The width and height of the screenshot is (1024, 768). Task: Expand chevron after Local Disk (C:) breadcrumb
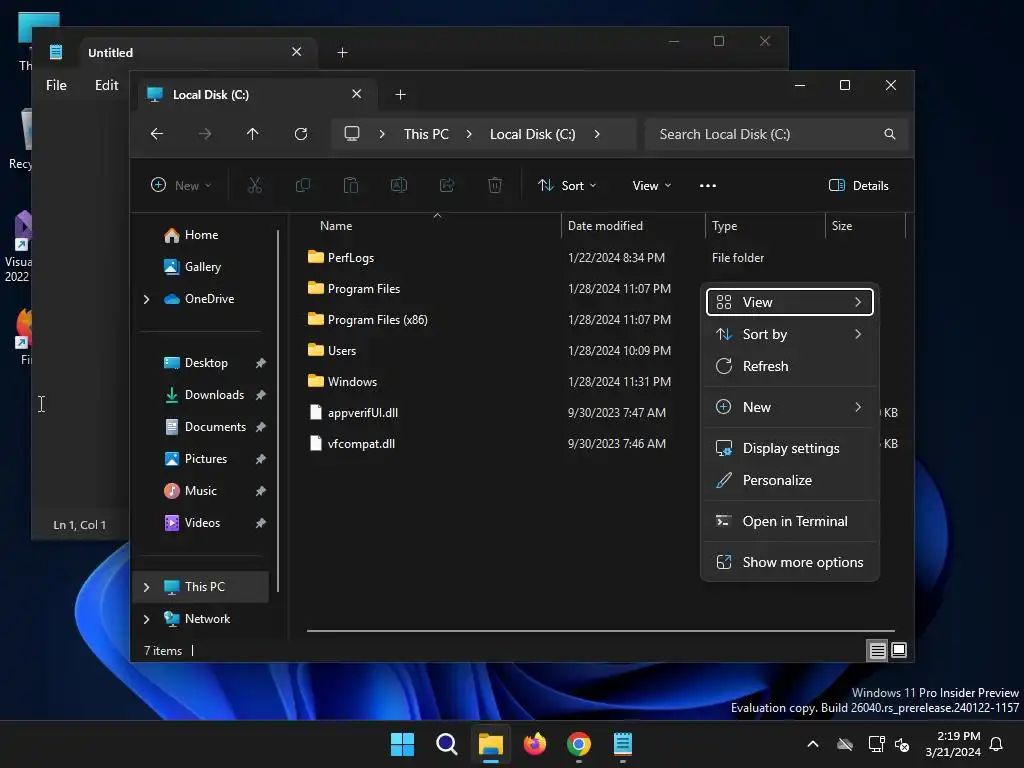(597, 134)
